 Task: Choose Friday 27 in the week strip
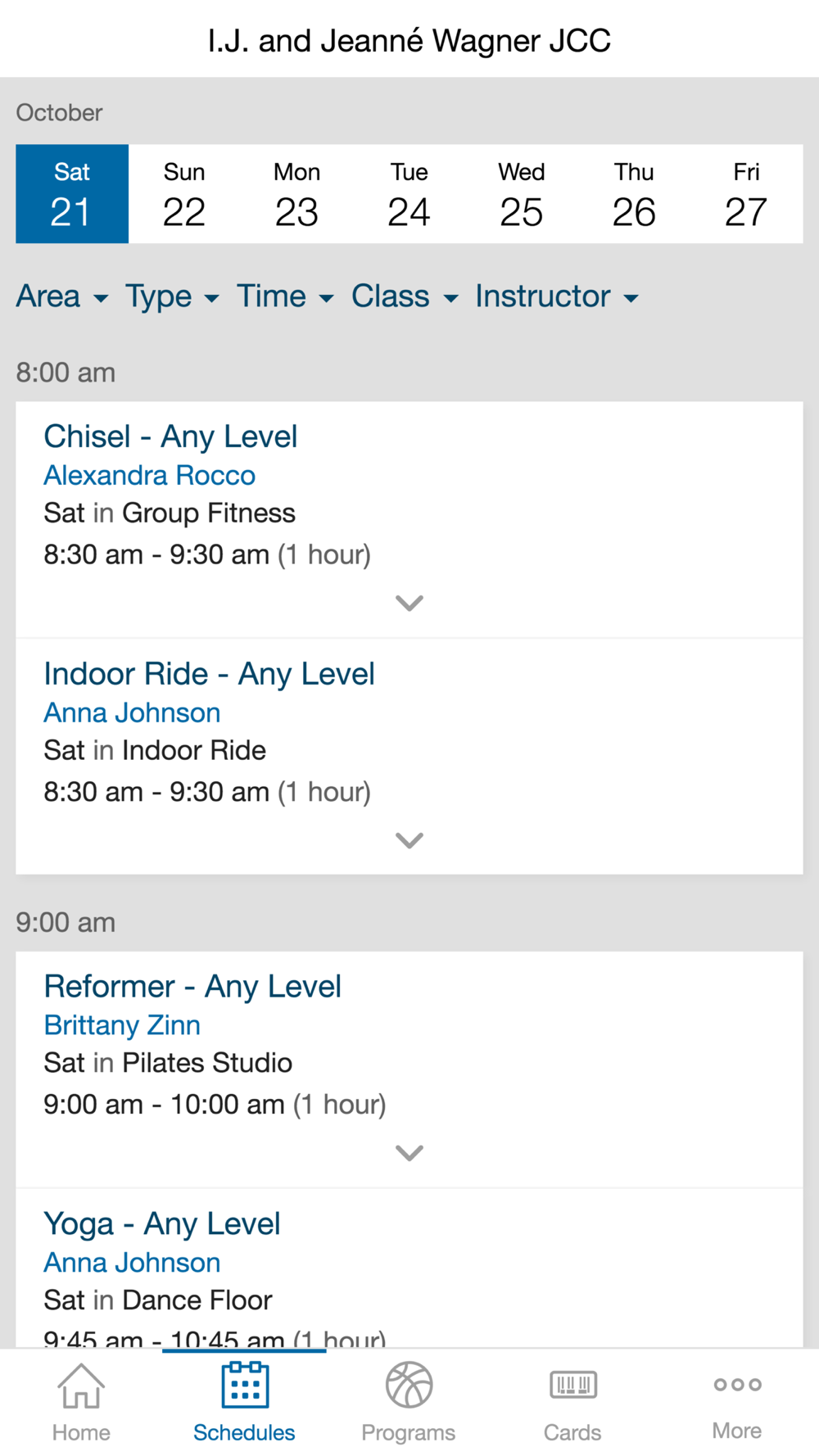coord(746,195)
